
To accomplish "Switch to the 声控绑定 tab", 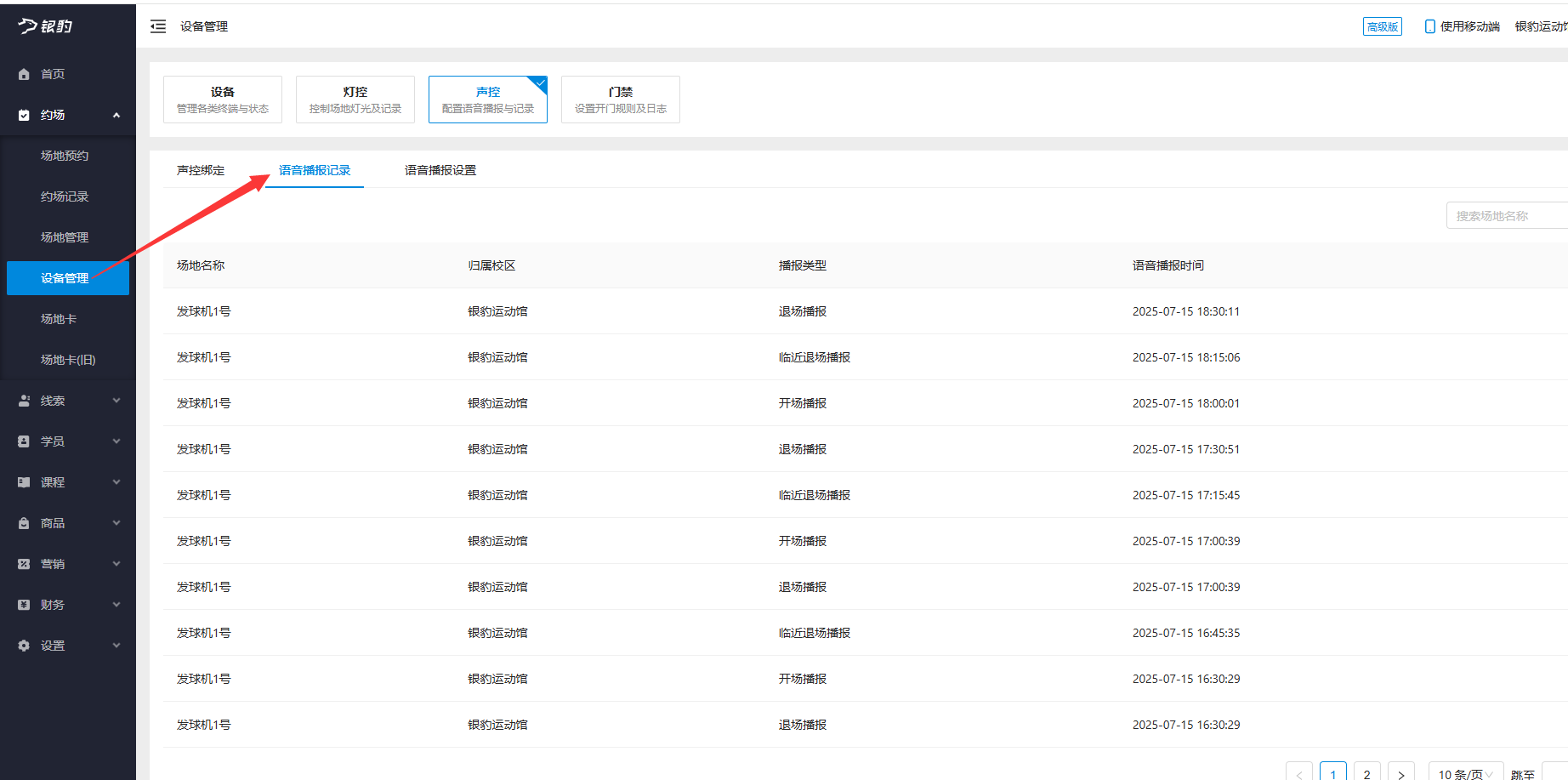I will [x=201, y=170].
